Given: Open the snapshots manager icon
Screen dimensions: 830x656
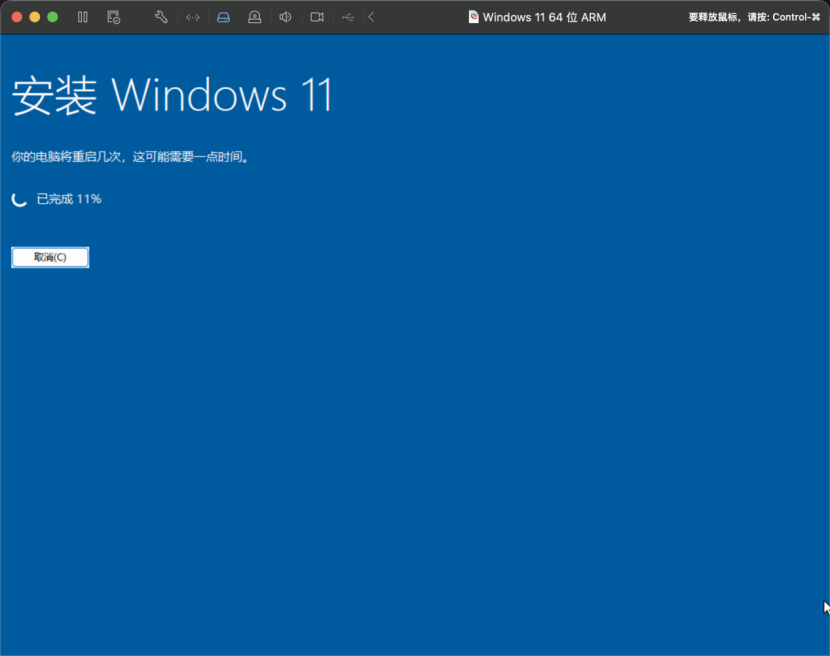Looking at the screenshot, I should (x=114, y=17).
